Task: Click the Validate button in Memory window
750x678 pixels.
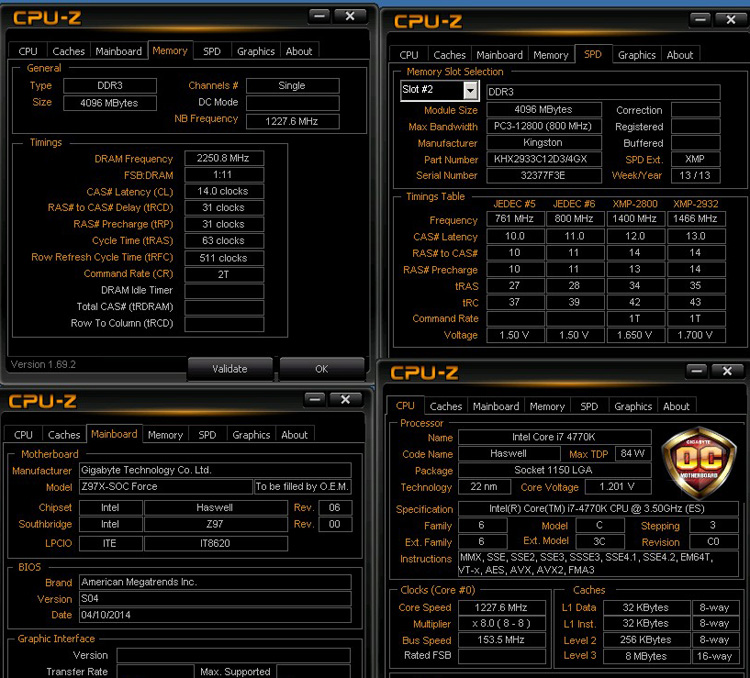Action: pos(230,369)
